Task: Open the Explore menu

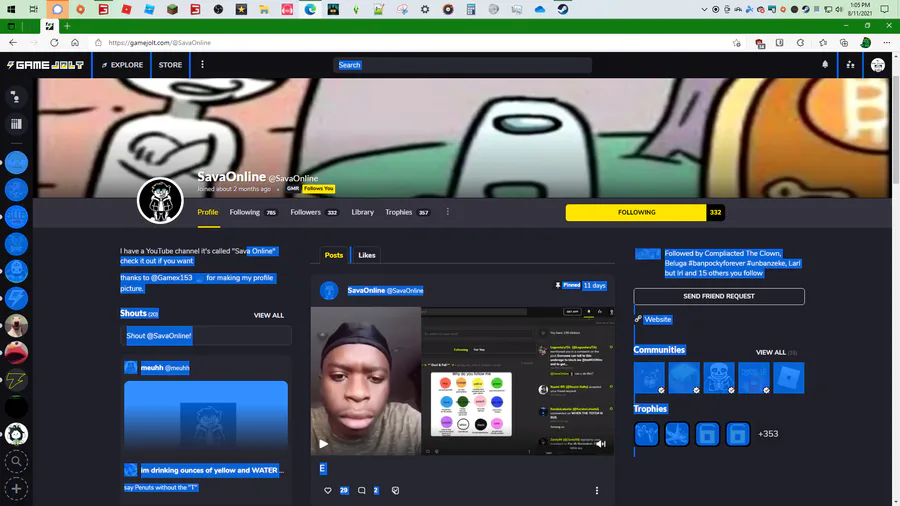Action: (122, 65)
